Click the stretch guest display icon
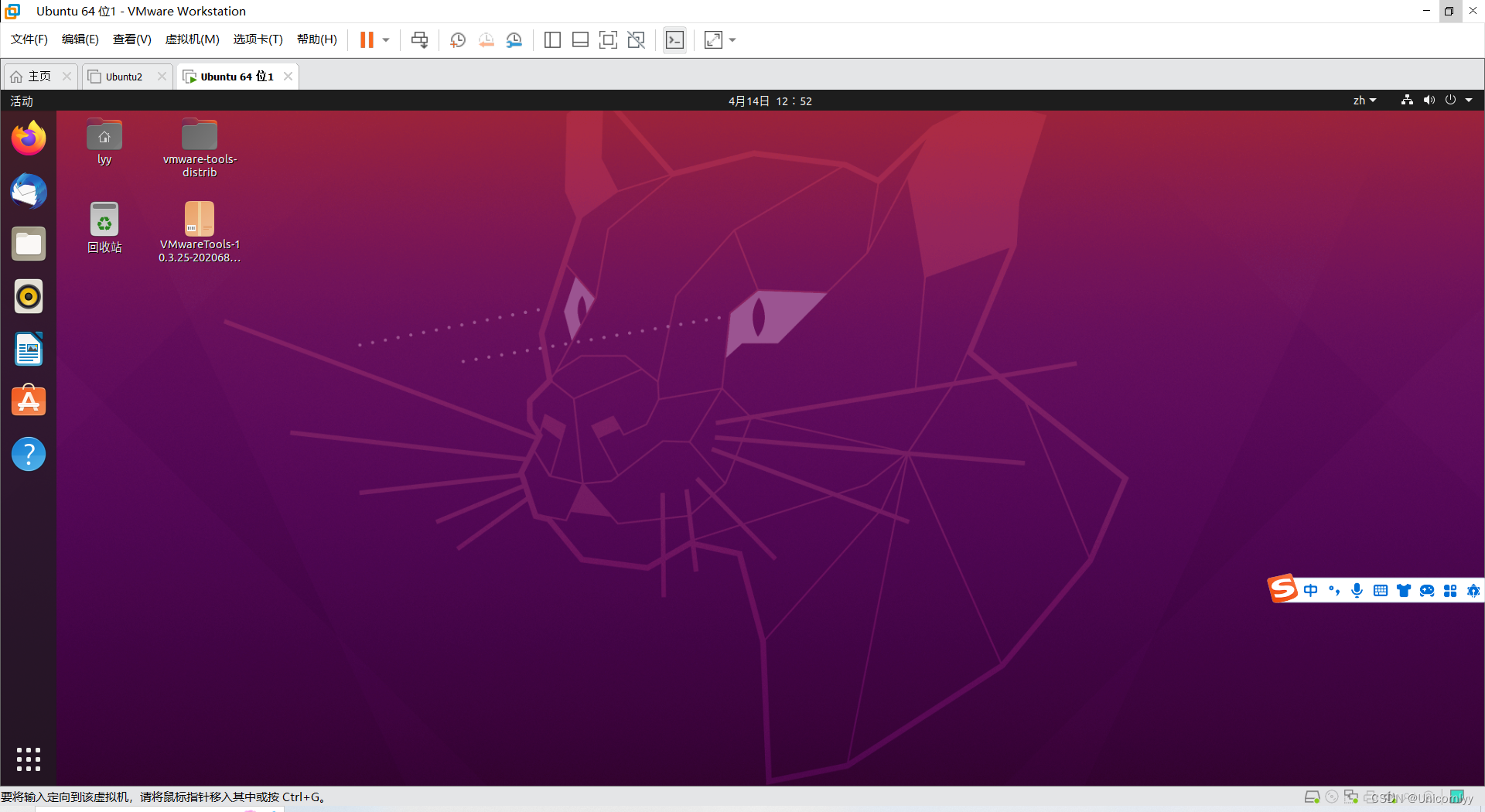 (713, 39)
